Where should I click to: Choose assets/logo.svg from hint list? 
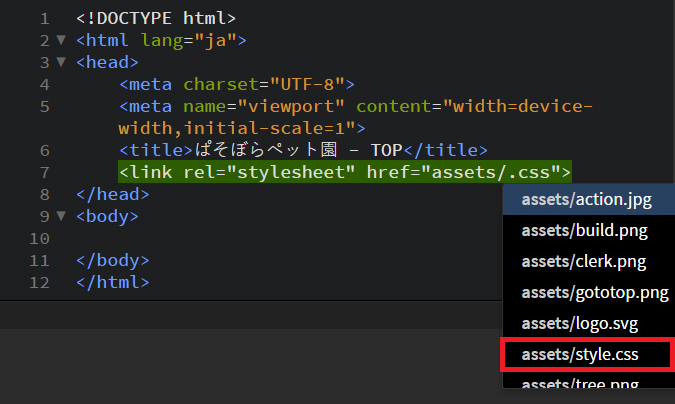579,324
